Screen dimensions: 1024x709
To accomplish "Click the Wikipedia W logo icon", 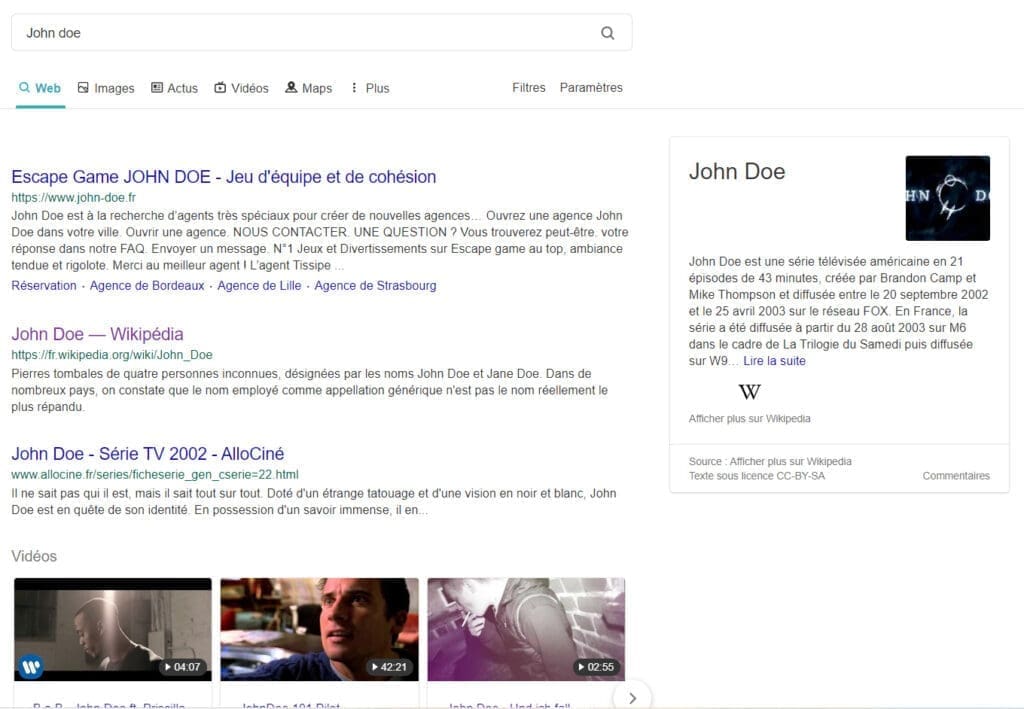I will click(750, 392).
